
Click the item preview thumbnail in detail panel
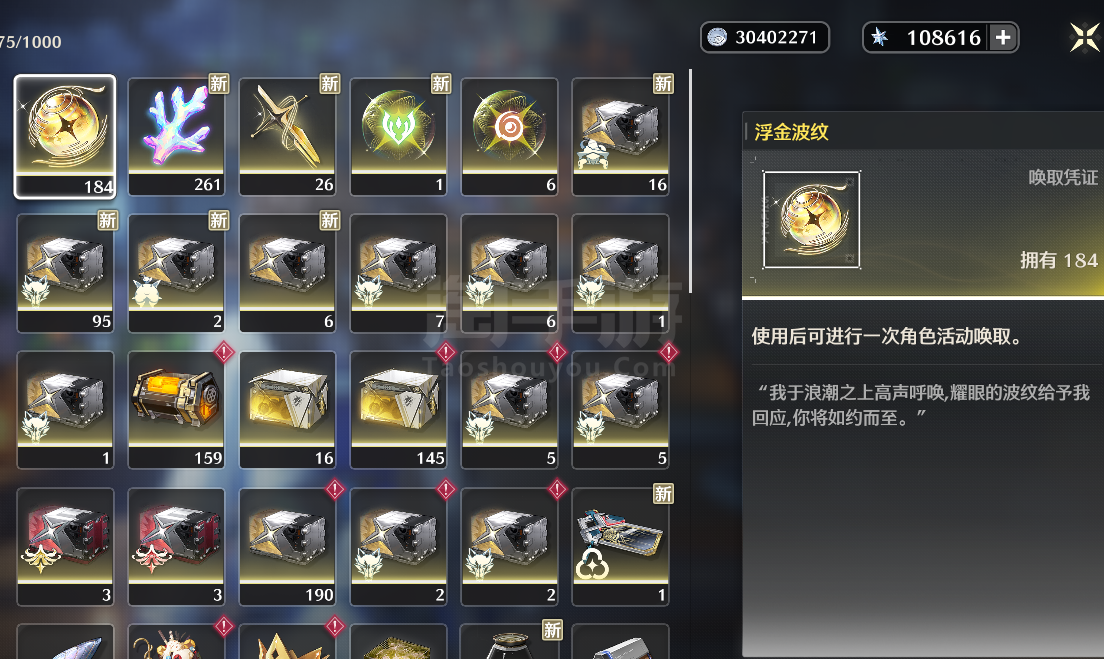(811, 220)
